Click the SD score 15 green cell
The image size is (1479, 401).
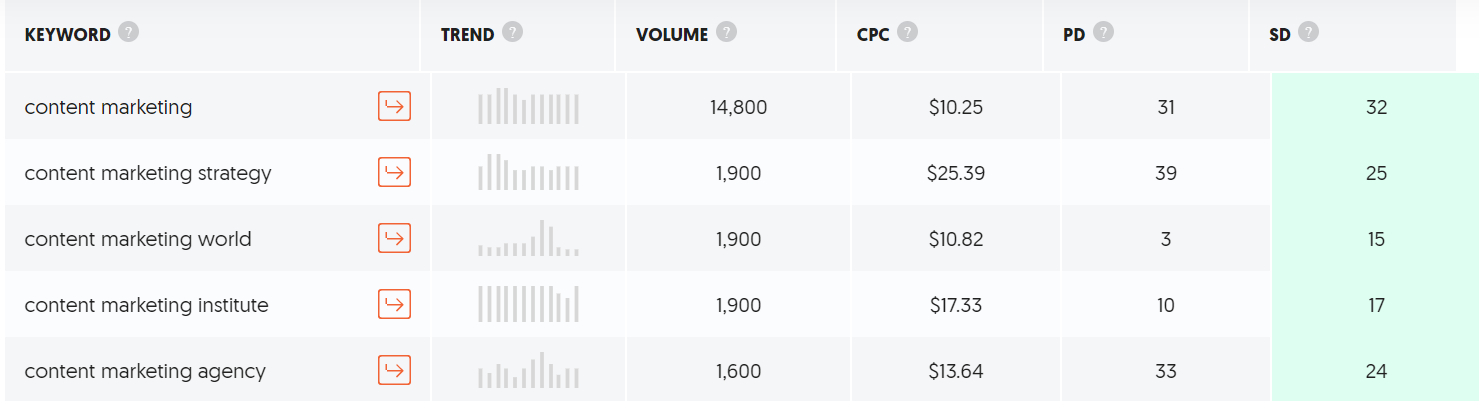point(1376,239)
